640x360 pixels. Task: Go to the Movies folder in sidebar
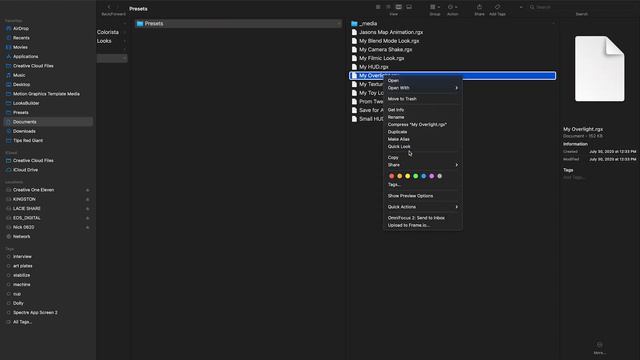(x=20, y=47)
